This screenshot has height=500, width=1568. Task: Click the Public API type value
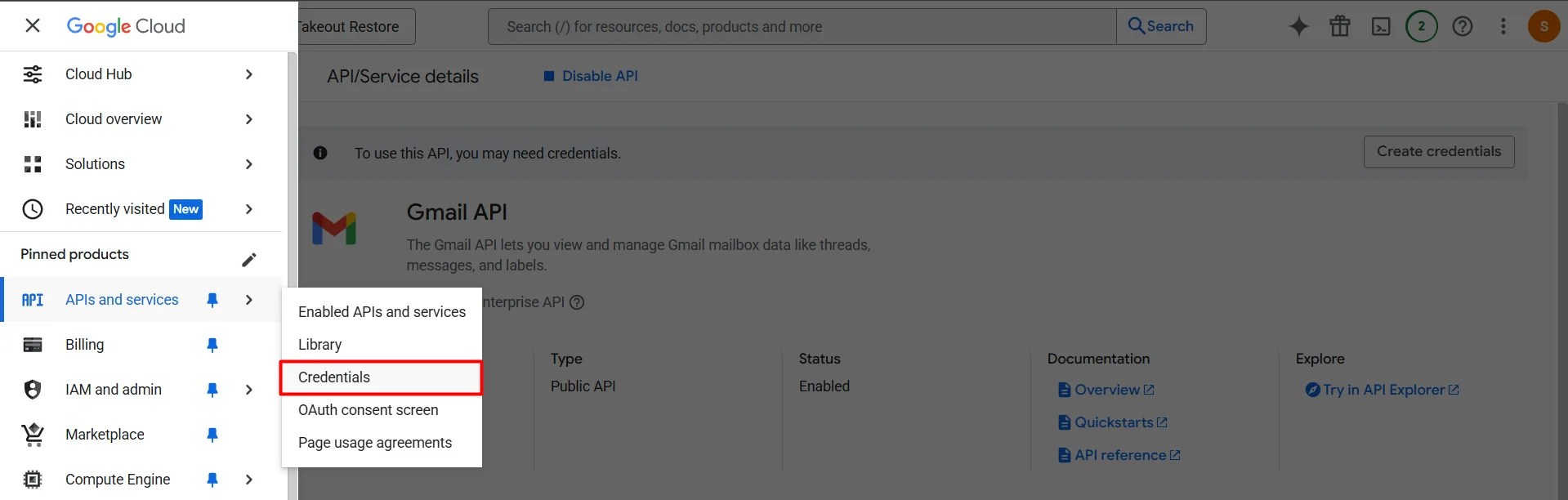[x=583, y=386]
